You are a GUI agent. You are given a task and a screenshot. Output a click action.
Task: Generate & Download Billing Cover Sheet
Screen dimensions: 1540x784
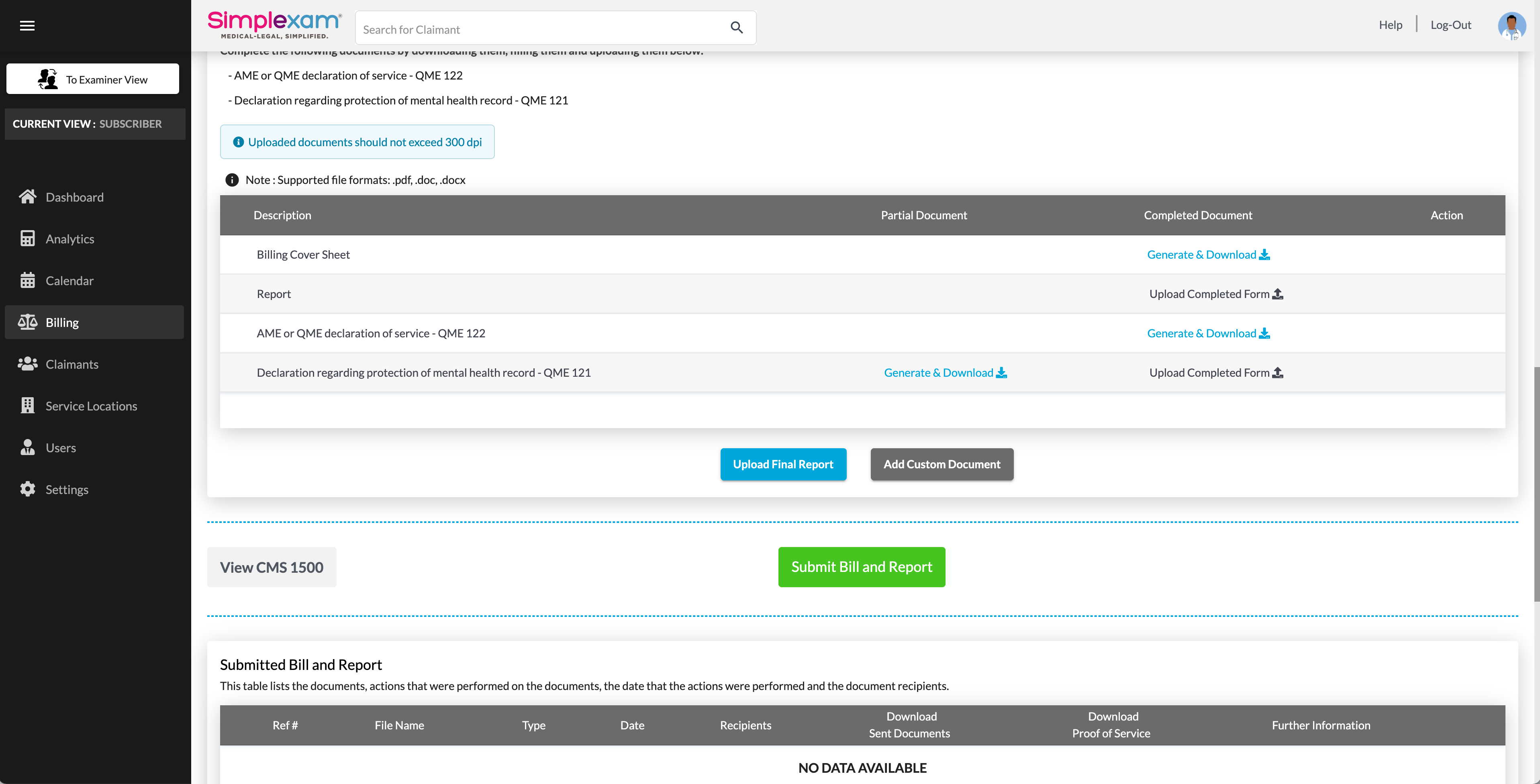point(1207,255)
